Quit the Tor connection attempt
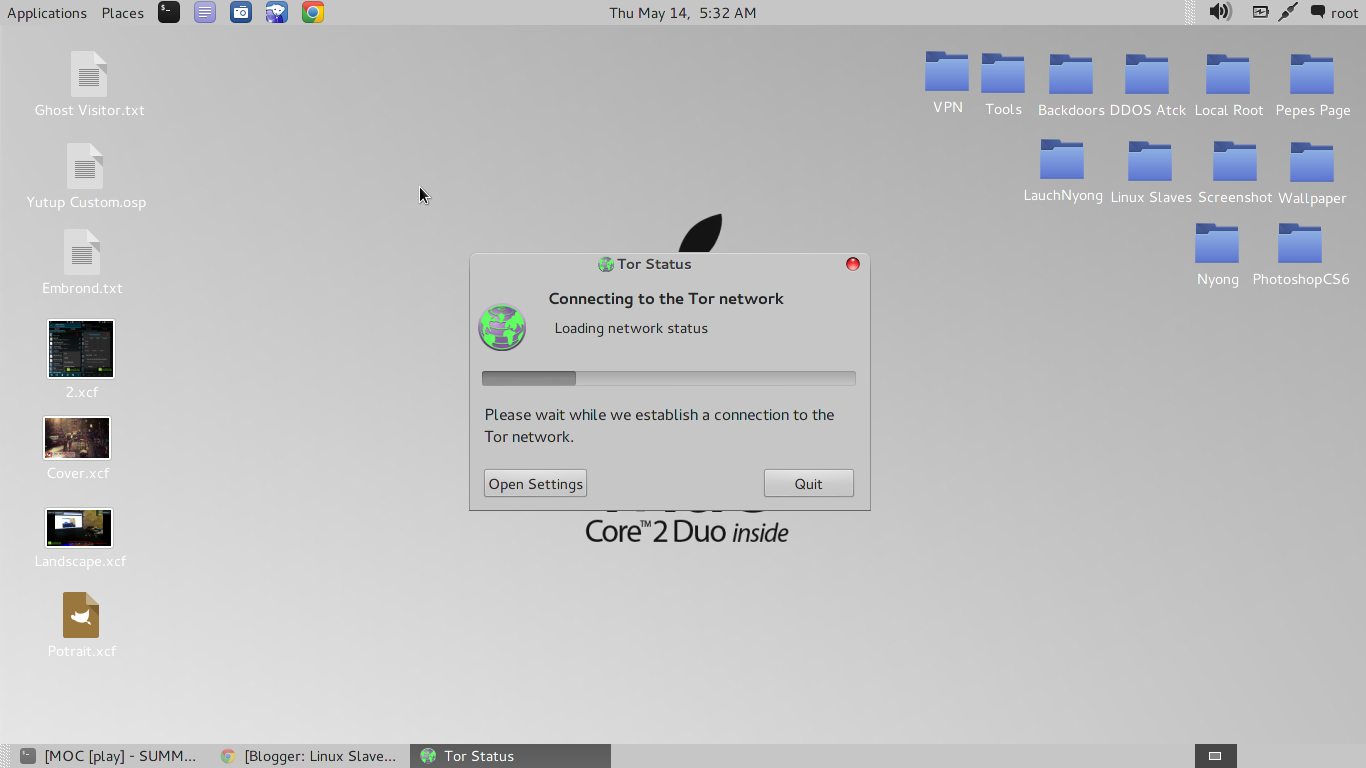Image resolution: width=1366 pixels, height=768 pixels. tap(808, 483)
